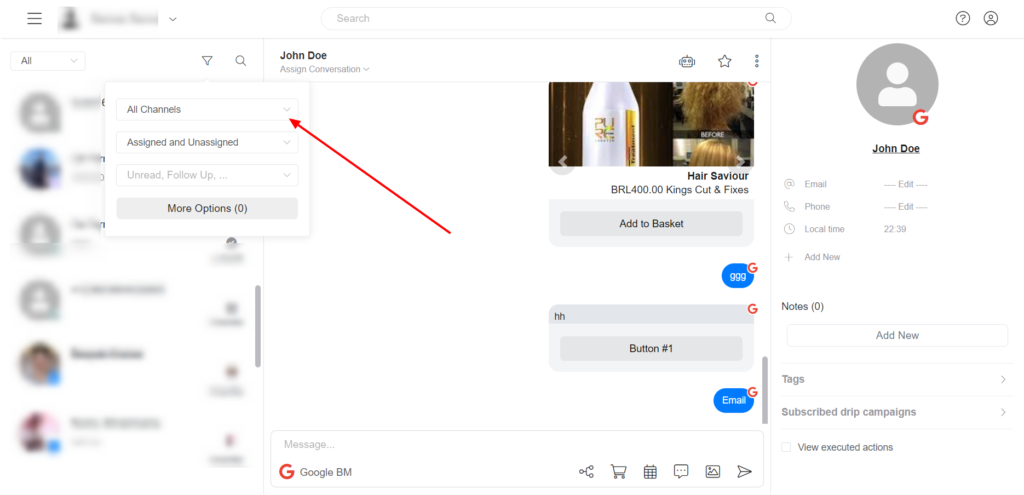Send the message with paper plane icon

[x=744, y=471]
